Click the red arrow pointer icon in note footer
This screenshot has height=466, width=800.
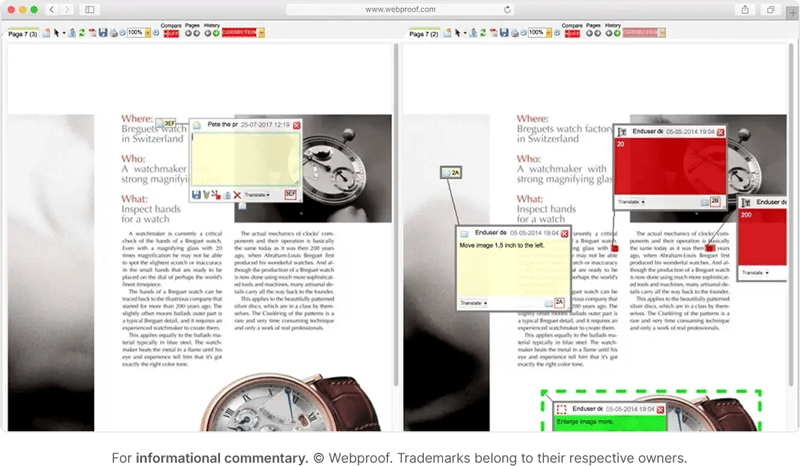coord(216,195)
